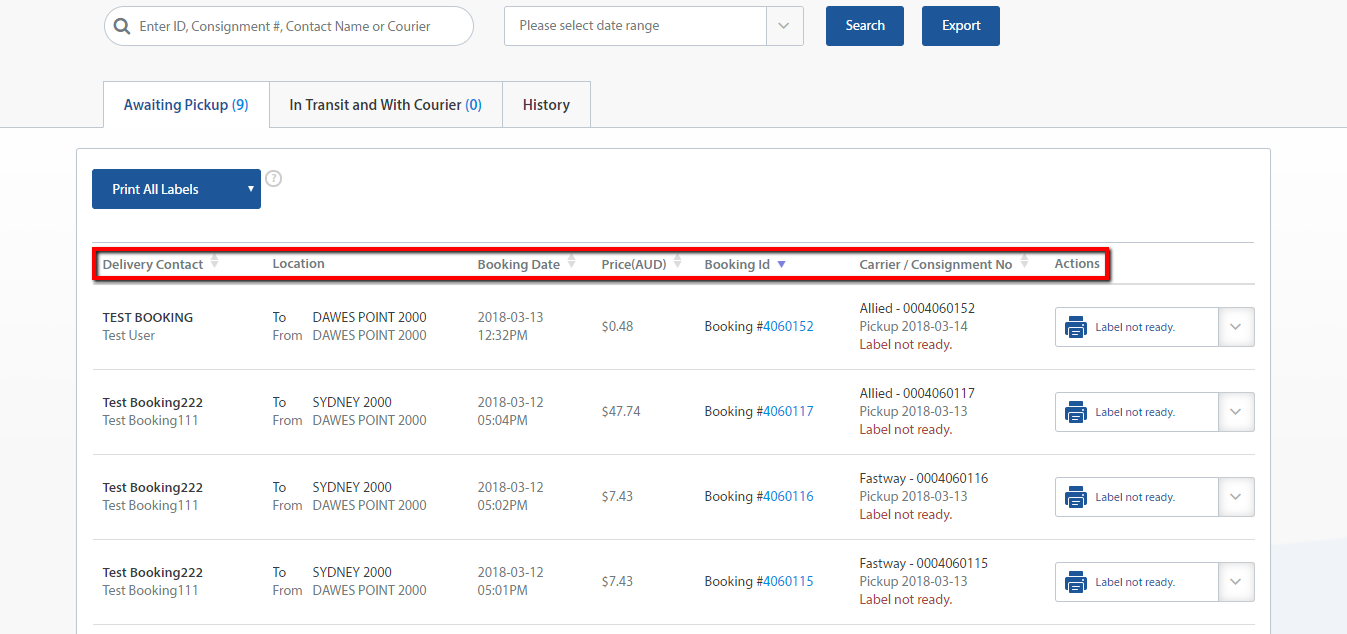1347x634 pixels.
Task: Click Allied - 0004060117 consignment text
Action: pyautogui.click(x=917, y=394)
